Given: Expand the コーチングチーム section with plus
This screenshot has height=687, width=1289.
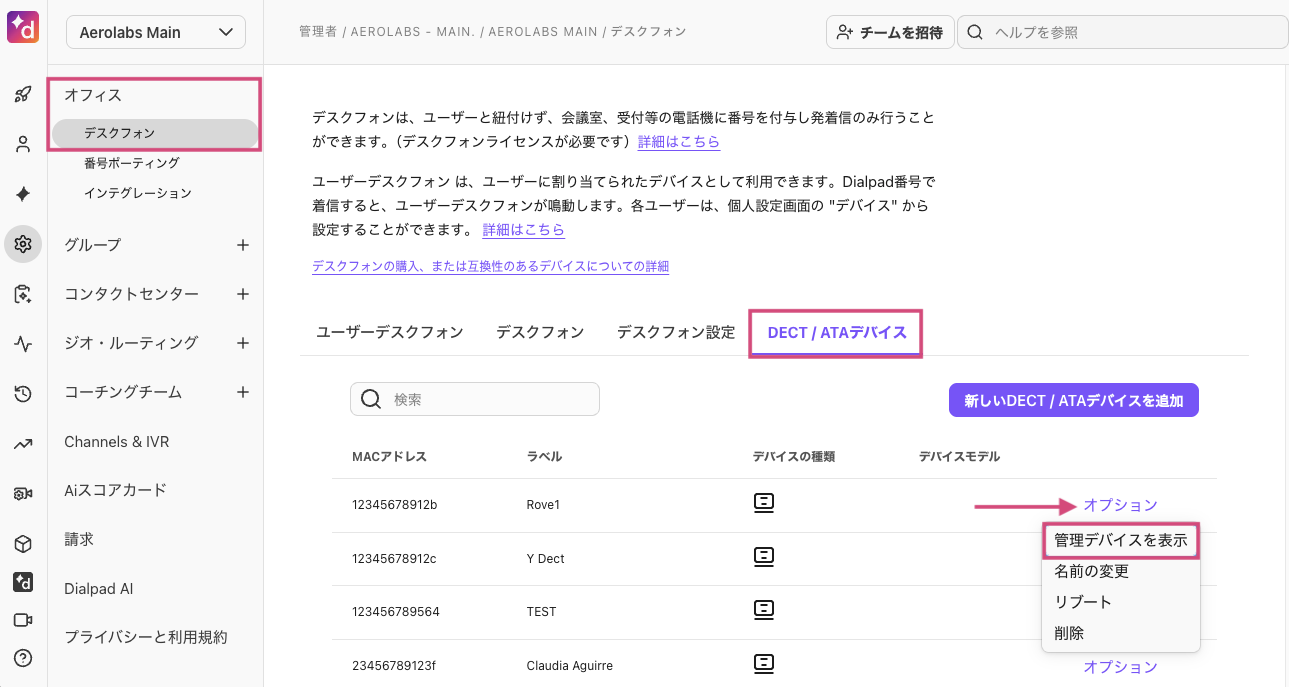Looking at the screenshot, I should click(242, 392).
